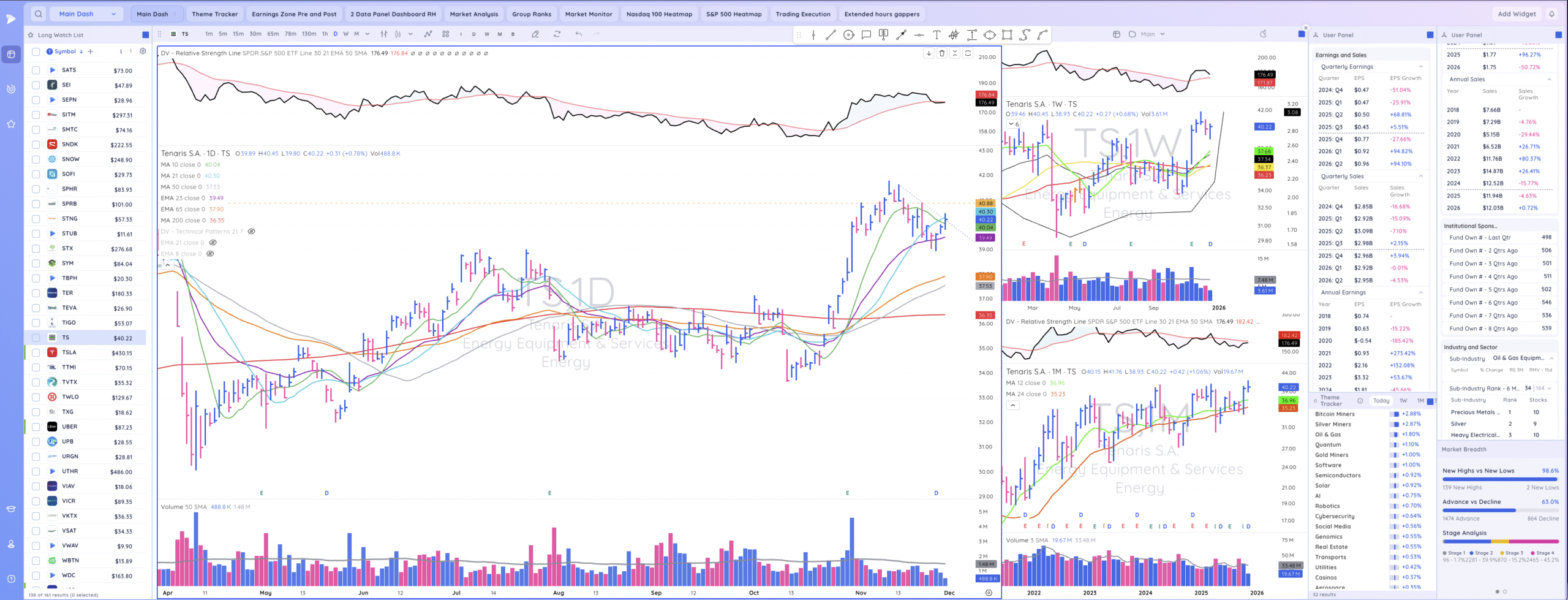Click the undo arrow in chart toolbar
This screenshot has width=1568, height=600.
(578, 34)
